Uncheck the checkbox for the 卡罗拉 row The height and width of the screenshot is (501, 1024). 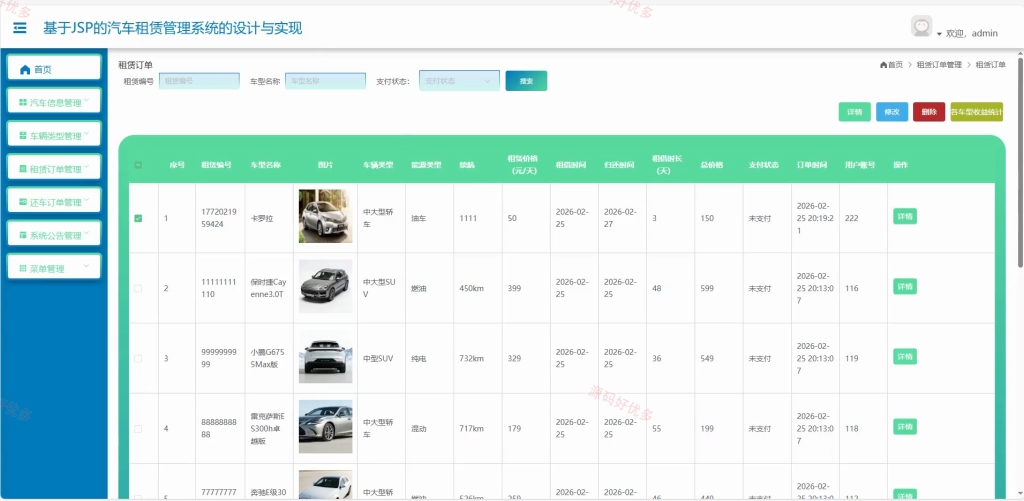point(138,218)
